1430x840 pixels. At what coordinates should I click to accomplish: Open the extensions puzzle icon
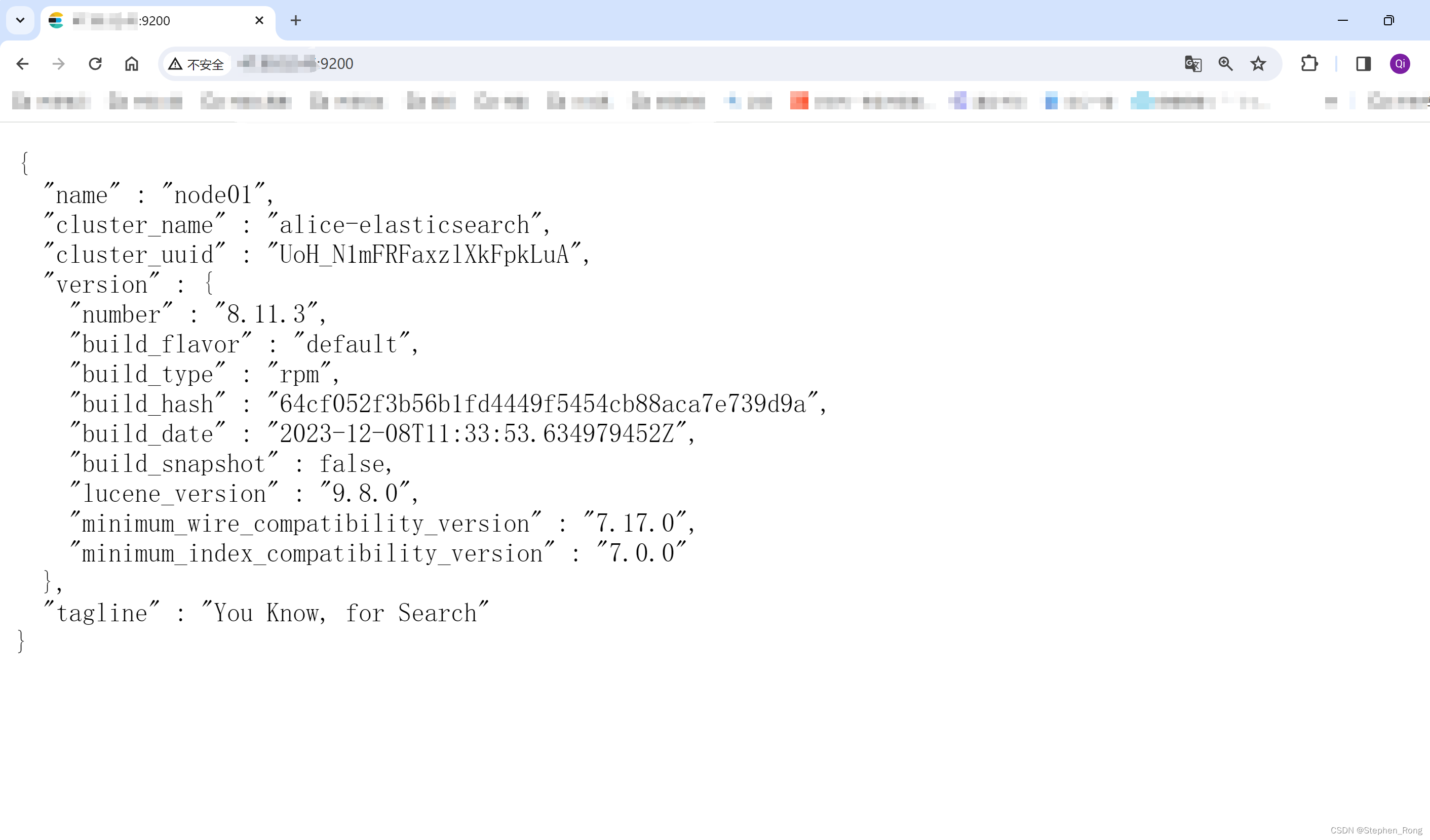1309,63
